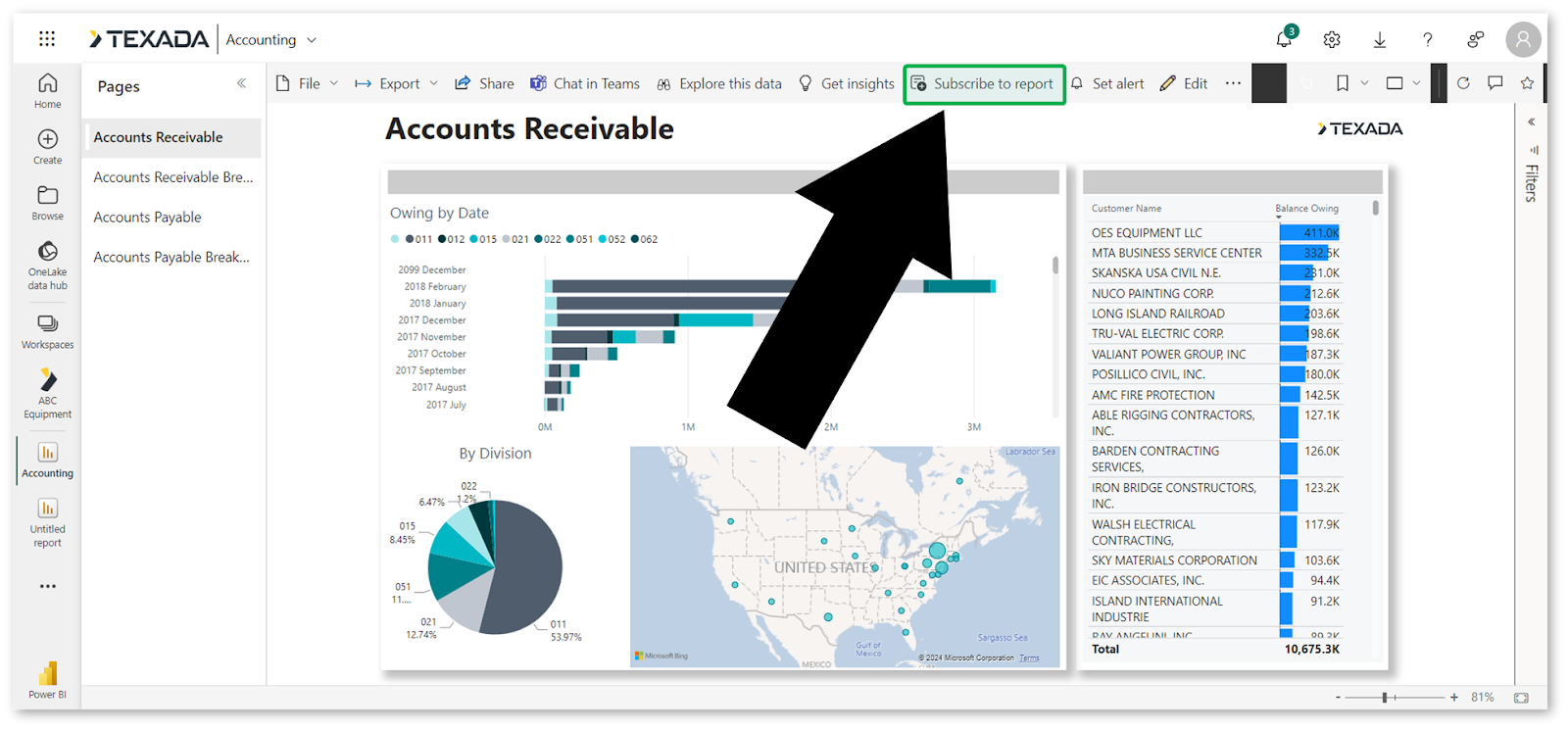The height and width of the screenshot is (730, 1568).
Task: Click Owing by Date chart scrollbar
Action: [1055, 265]
